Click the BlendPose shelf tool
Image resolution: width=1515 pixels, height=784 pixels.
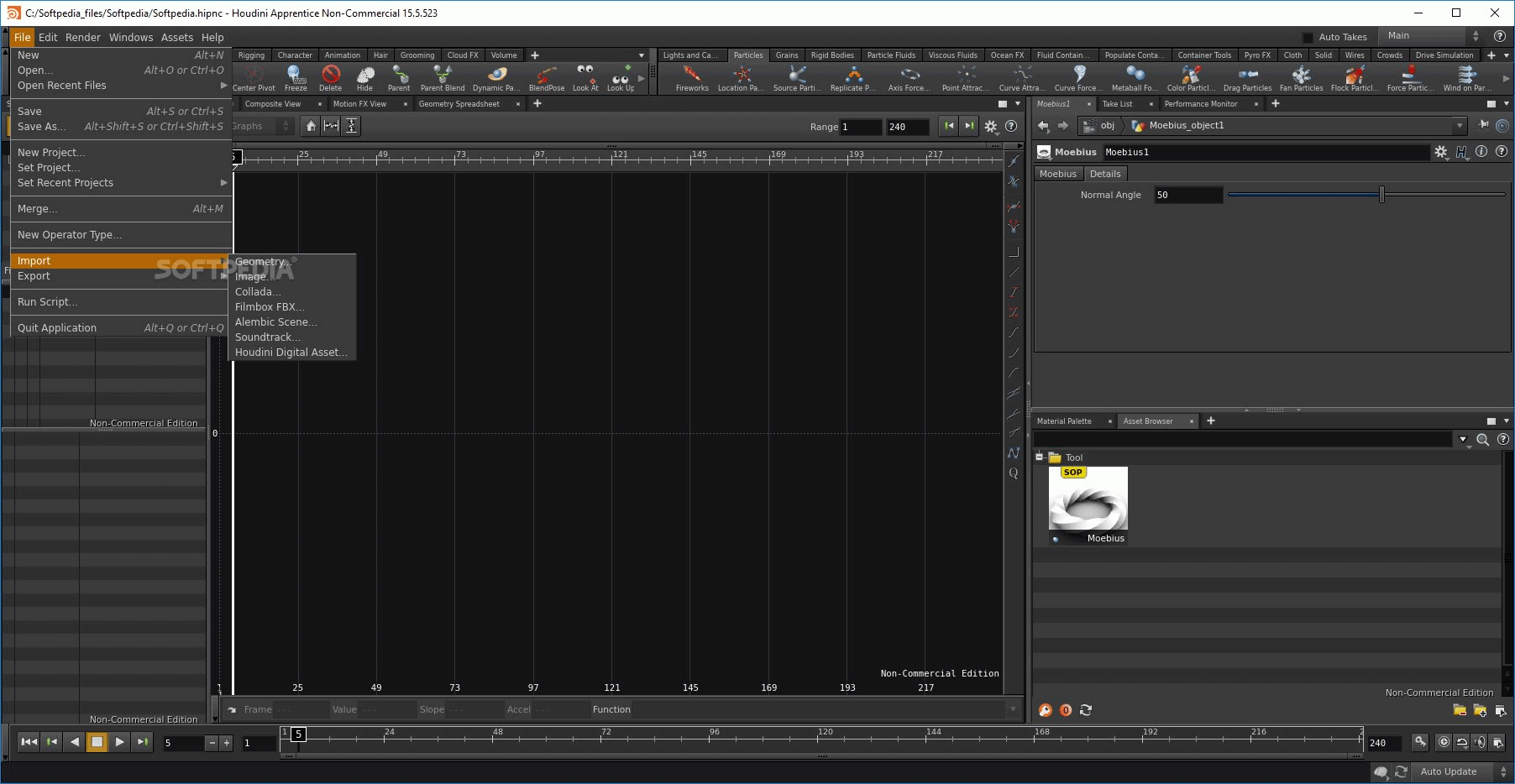pyautogui.click(x=547, y=78)
